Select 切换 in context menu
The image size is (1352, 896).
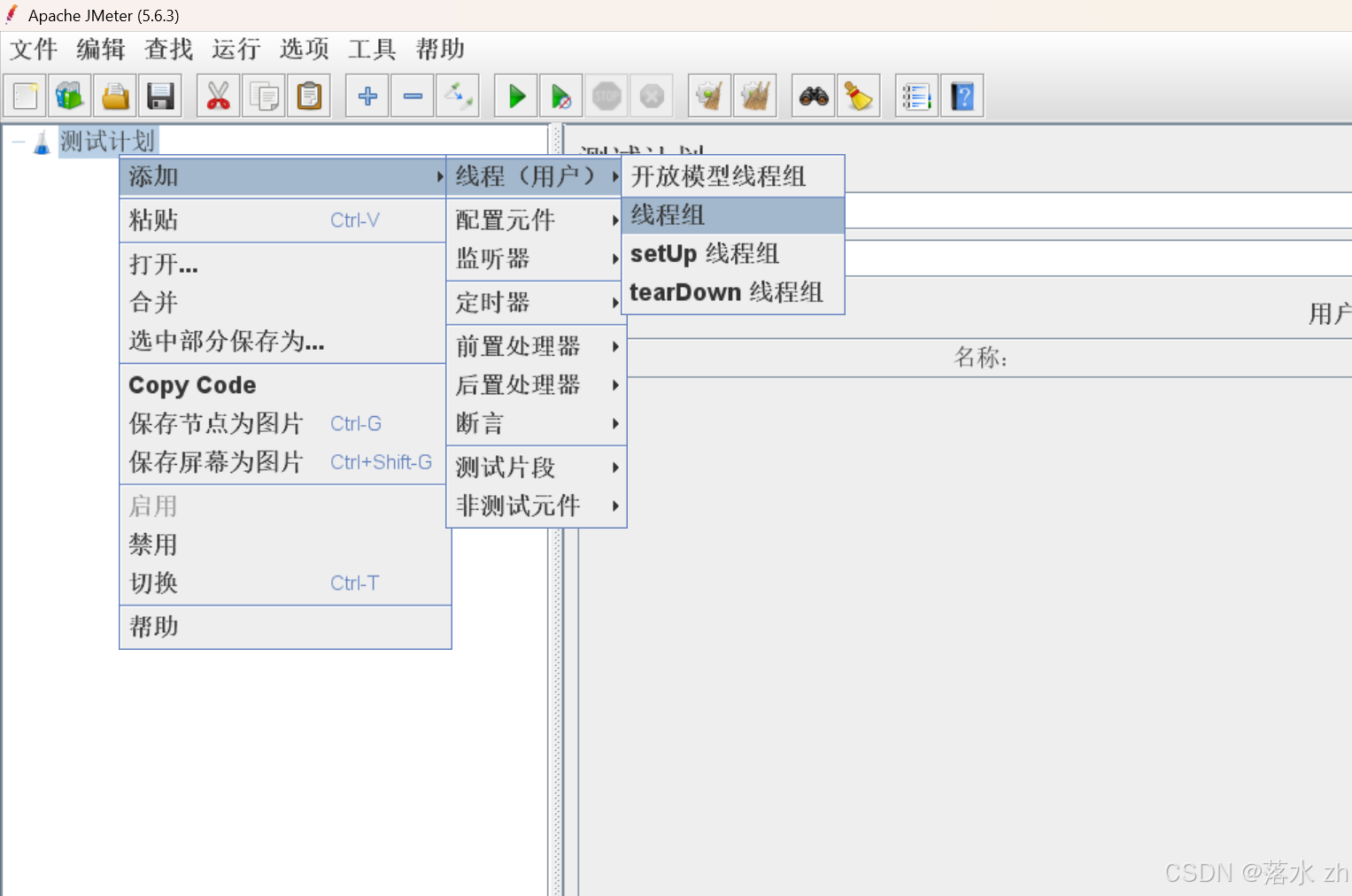285,583
